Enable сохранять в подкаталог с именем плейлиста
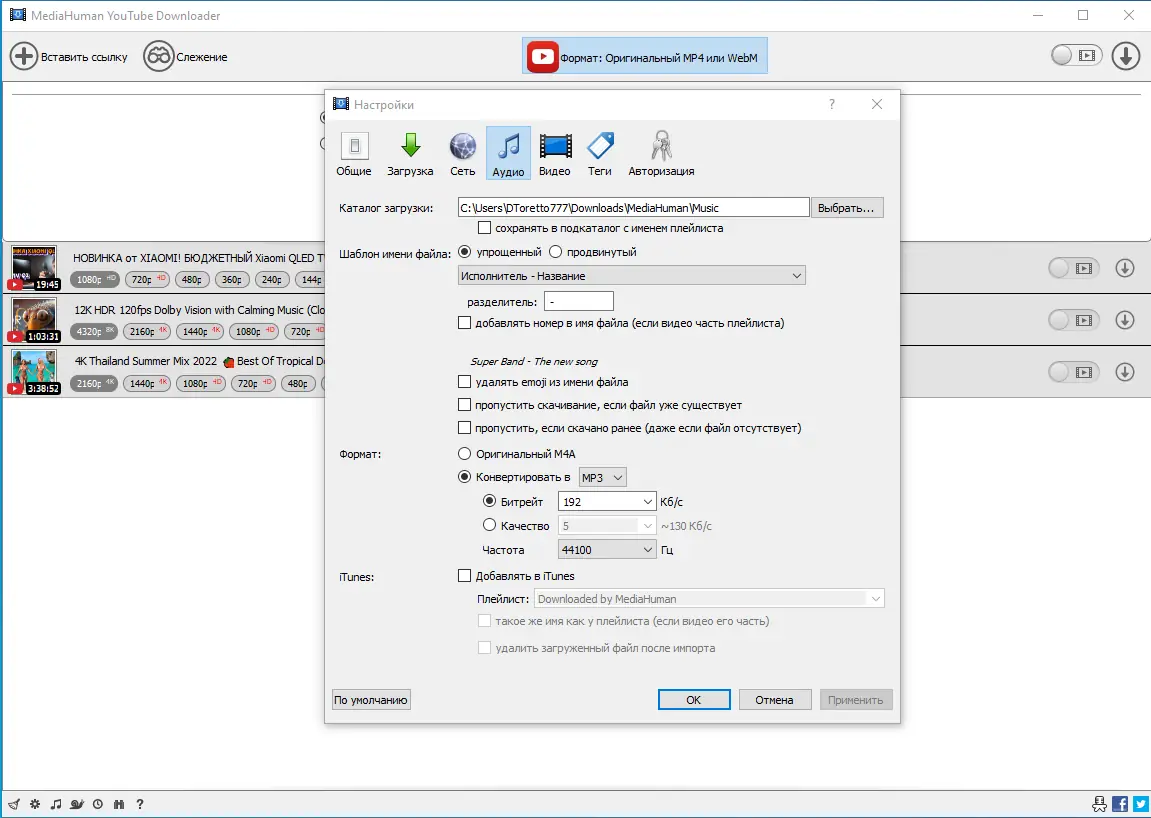 coord(484,228)
